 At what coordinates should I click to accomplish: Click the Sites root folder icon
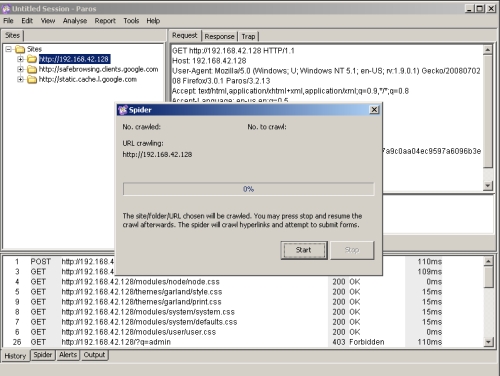point(20,49)
